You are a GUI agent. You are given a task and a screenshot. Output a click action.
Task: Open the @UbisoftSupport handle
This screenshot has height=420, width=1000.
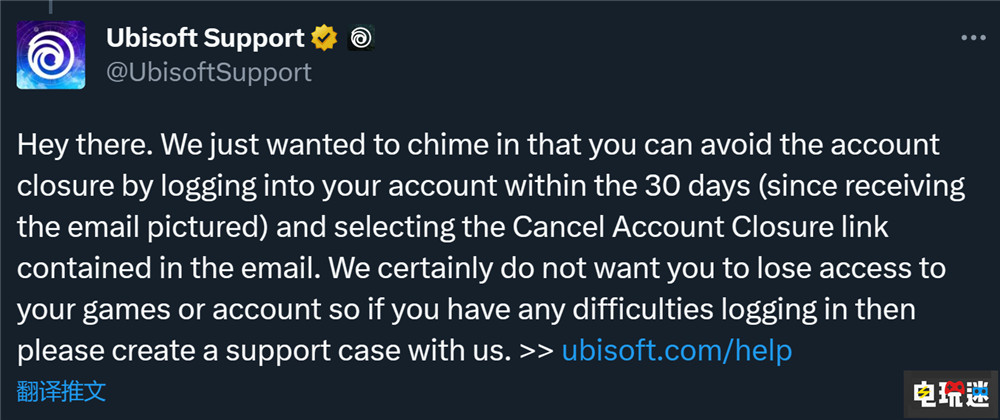pyautogui.click(x=208, y=72)
